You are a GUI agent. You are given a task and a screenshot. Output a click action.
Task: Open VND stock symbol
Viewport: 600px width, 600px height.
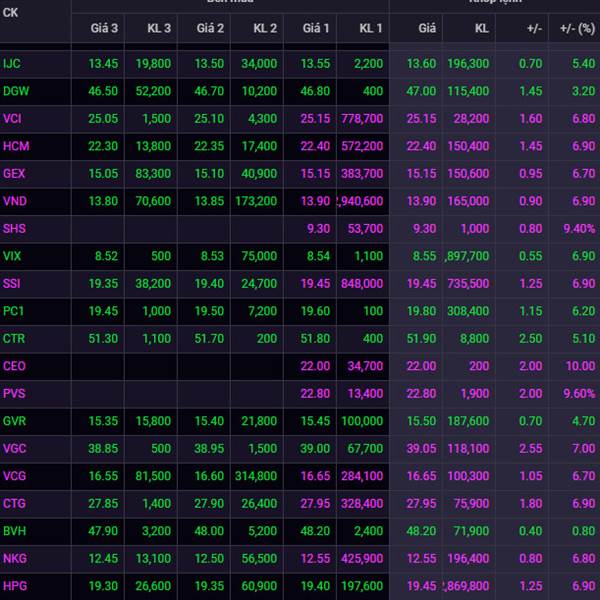[x=15, y=201]
